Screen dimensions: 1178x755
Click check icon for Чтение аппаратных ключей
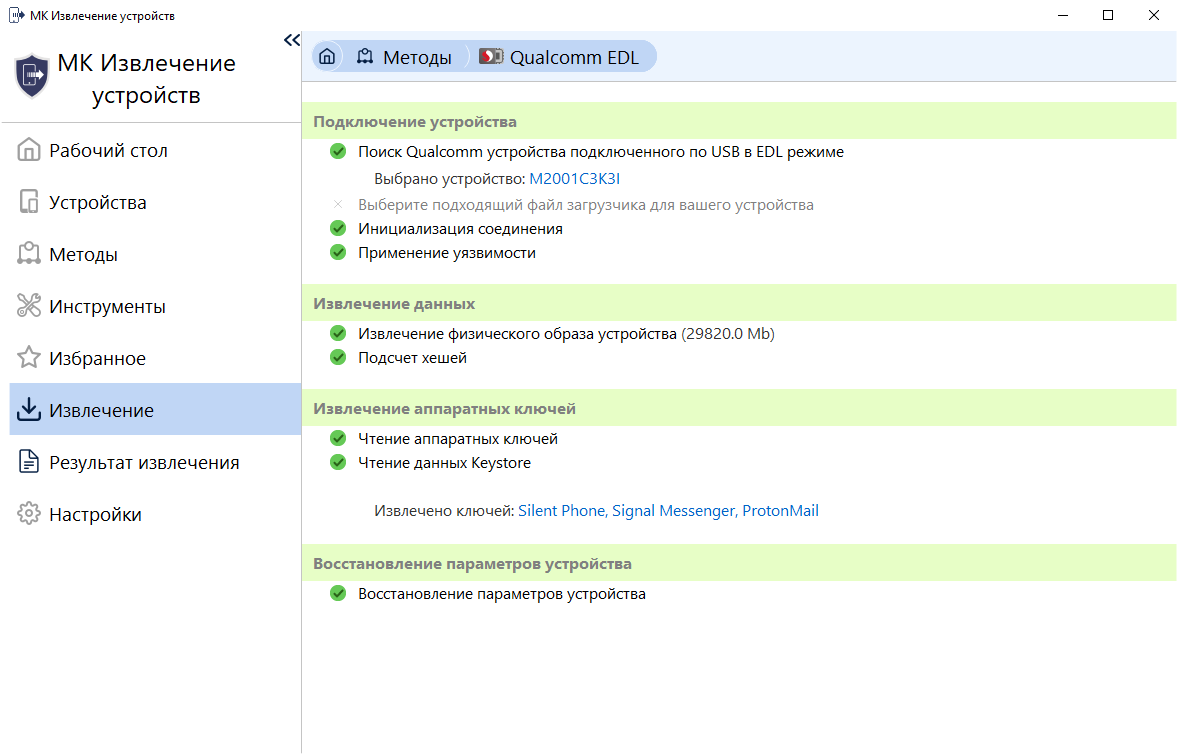(338, 439)
